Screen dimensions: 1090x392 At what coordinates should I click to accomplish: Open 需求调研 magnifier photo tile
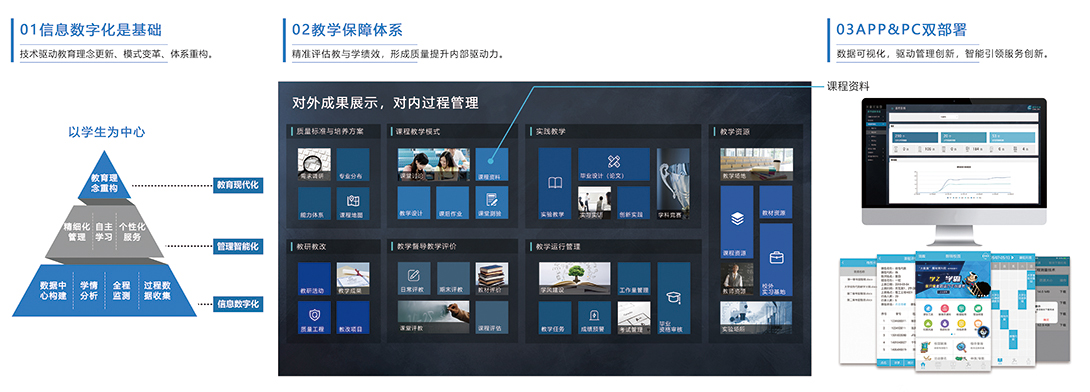click(x=314, y=165)
